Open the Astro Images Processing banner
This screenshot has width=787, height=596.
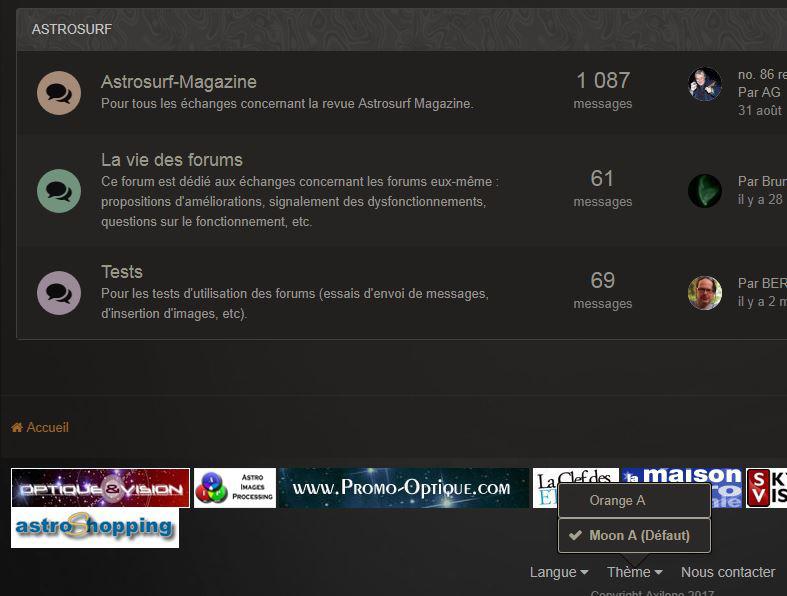coord(235,488)
